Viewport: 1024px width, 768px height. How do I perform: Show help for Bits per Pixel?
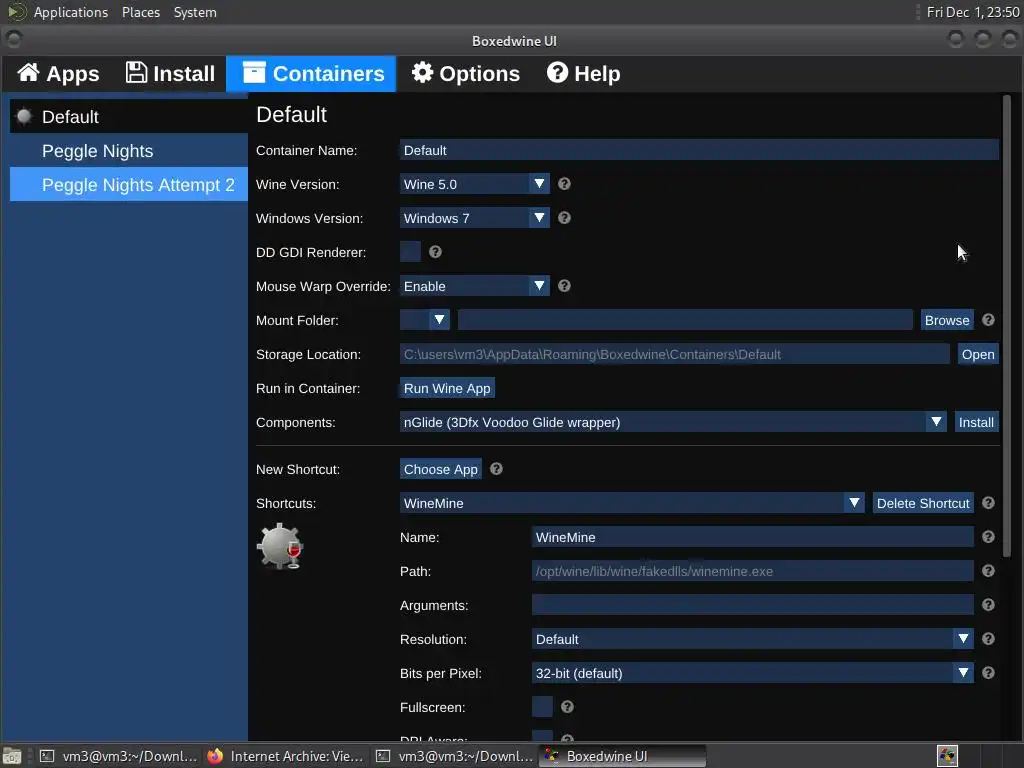988,673
